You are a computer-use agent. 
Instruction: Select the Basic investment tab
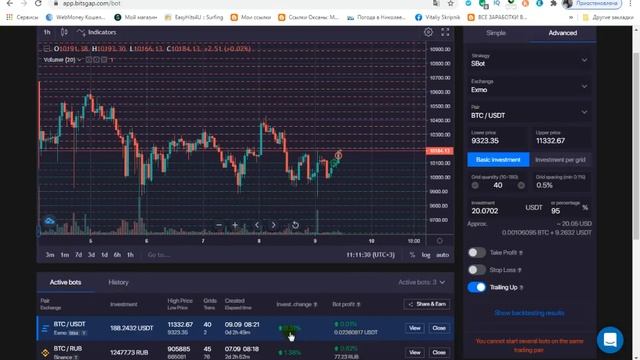tap(498, 160)
